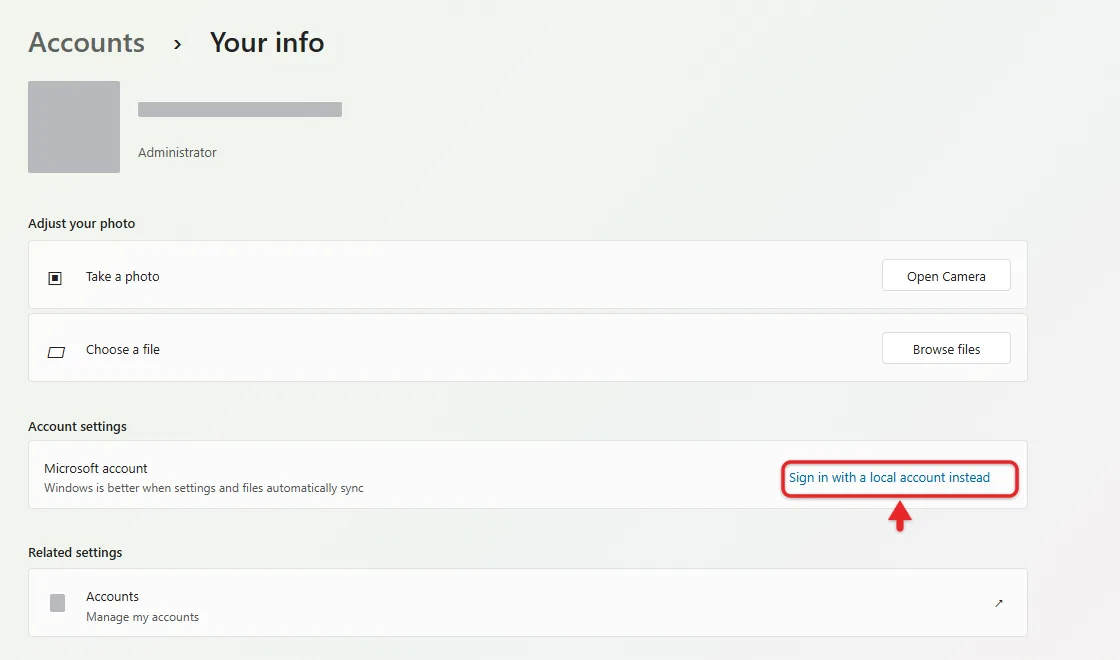Click the 'Account settings' section heading
1120x660 pixels.
pos(77,426)
